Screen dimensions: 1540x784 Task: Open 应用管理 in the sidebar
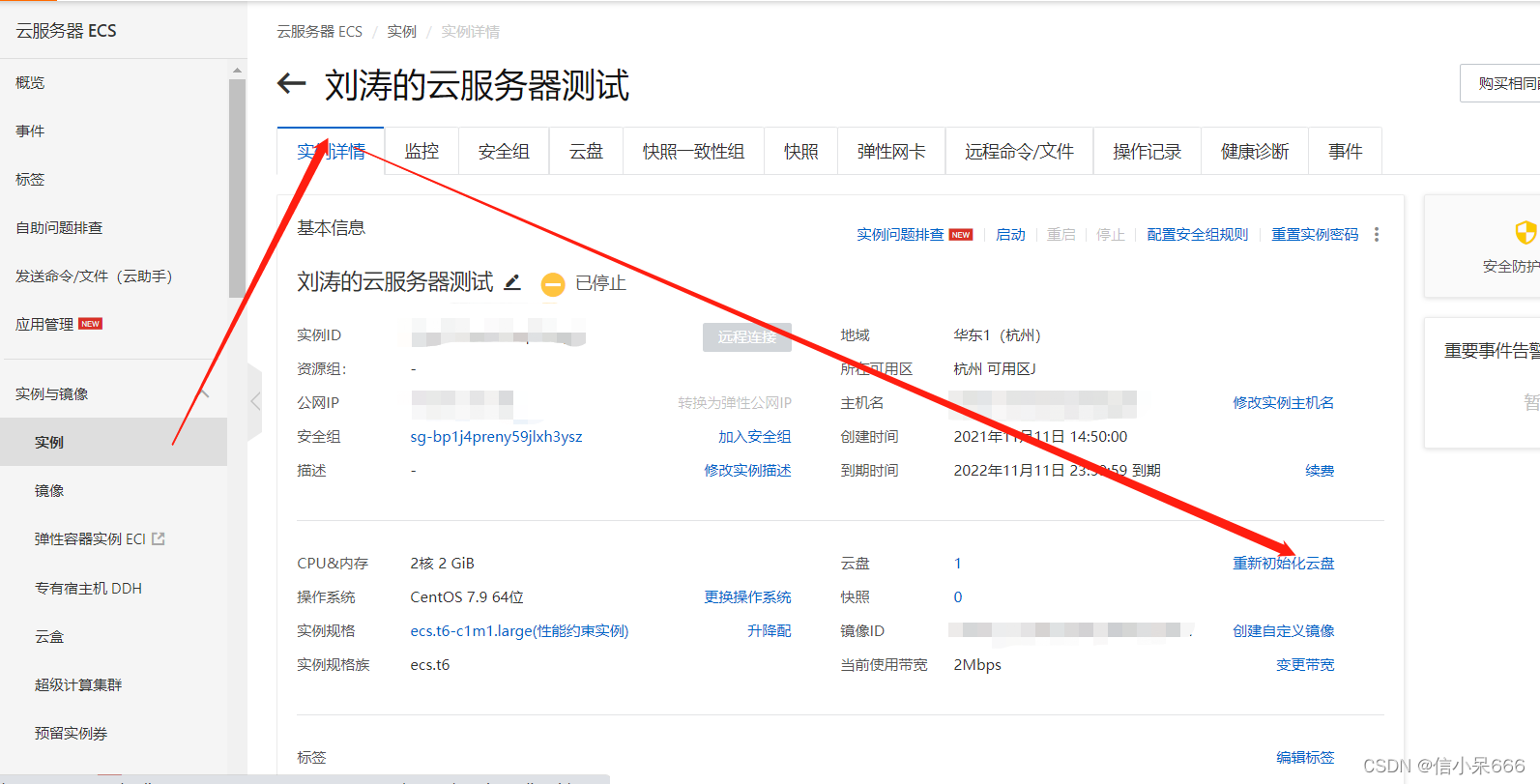(x=44, y=325)
